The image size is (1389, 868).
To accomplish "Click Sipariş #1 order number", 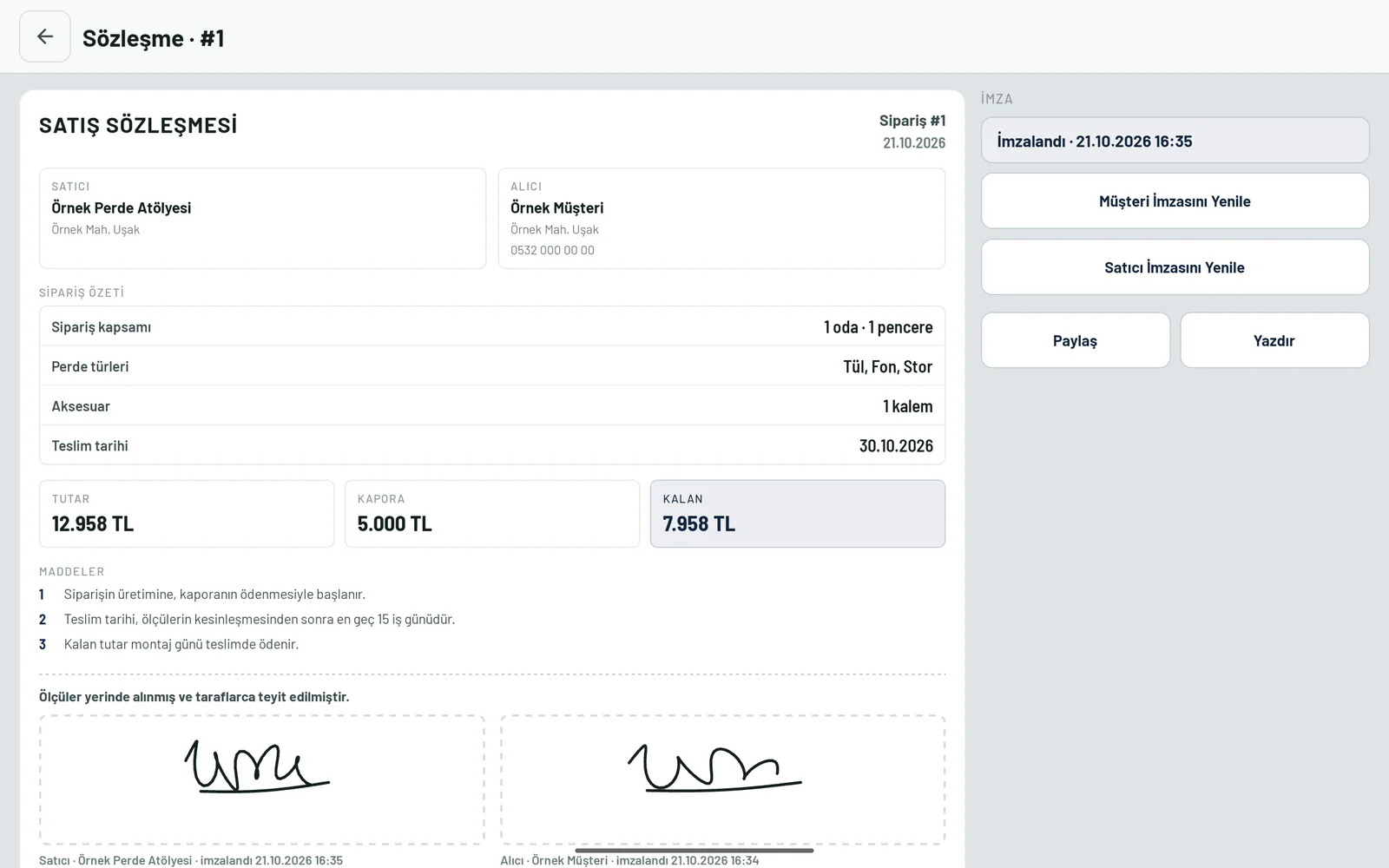I will click(x=912, y=121).
